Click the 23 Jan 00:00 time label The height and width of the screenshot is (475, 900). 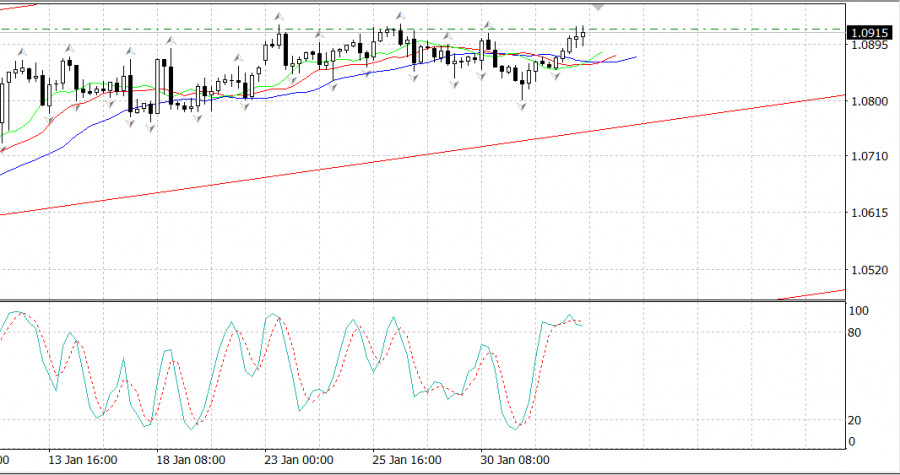tap(299, 460)
